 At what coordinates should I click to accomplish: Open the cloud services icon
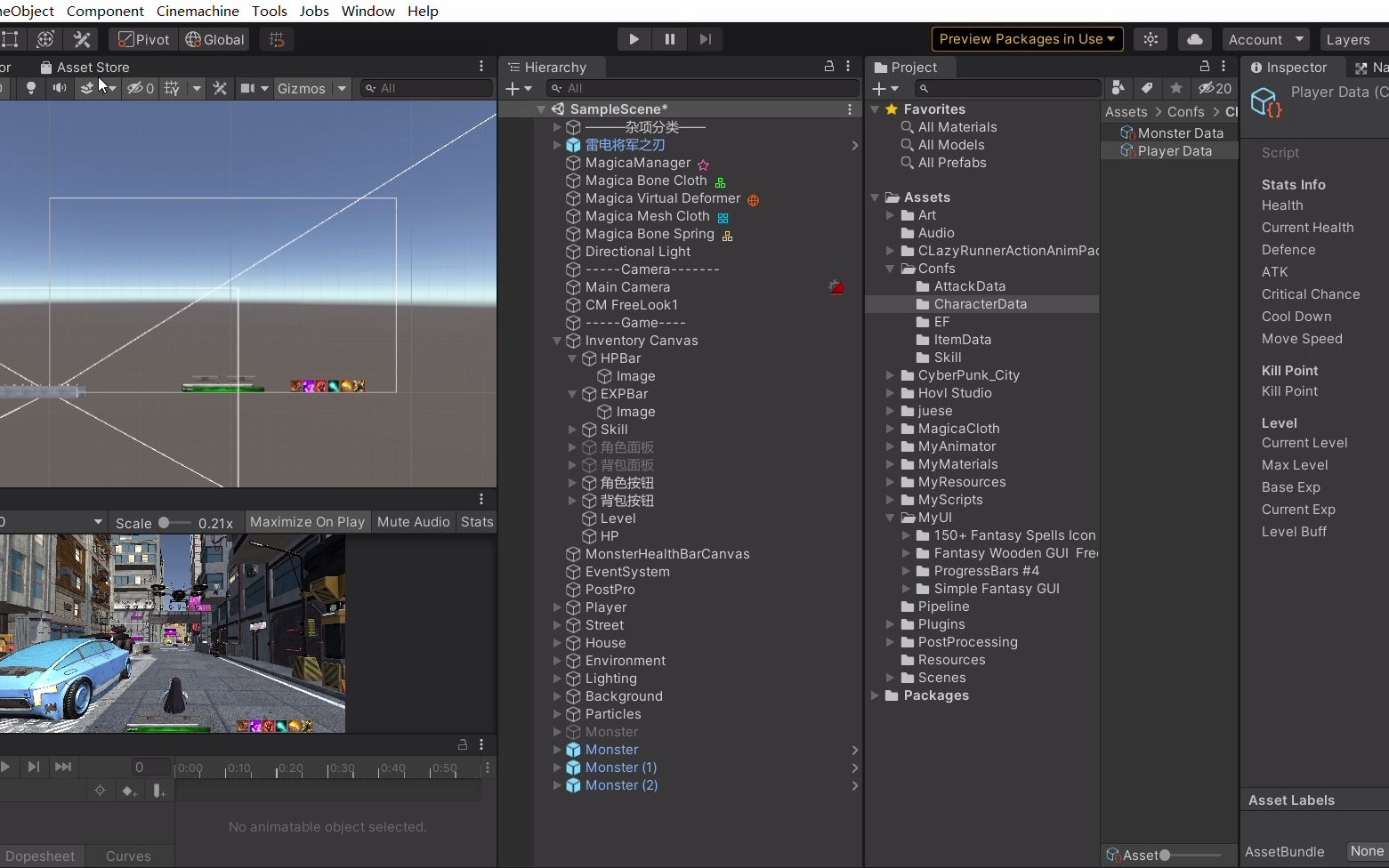1194,39
